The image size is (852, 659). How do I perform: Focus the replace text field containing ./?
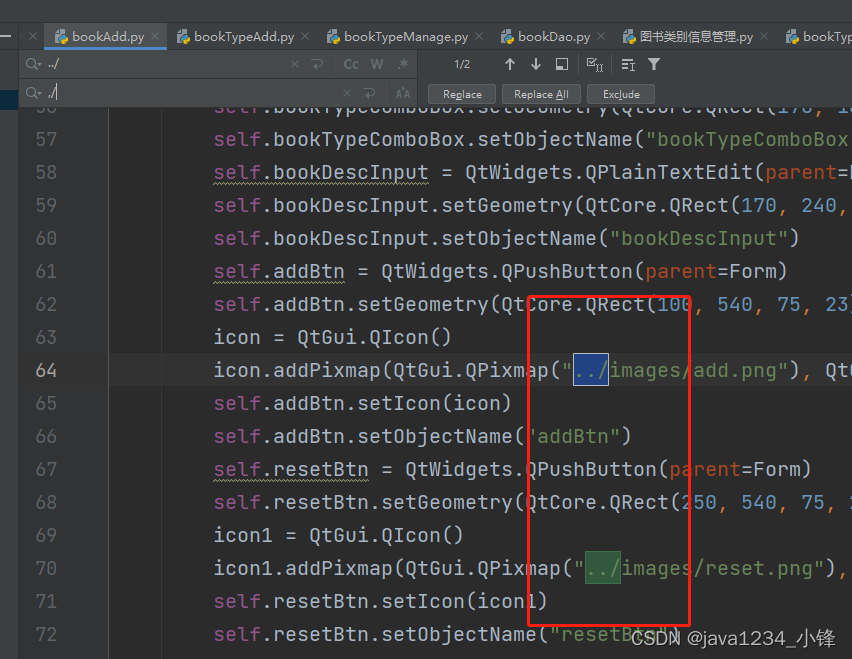click(190, 93)
